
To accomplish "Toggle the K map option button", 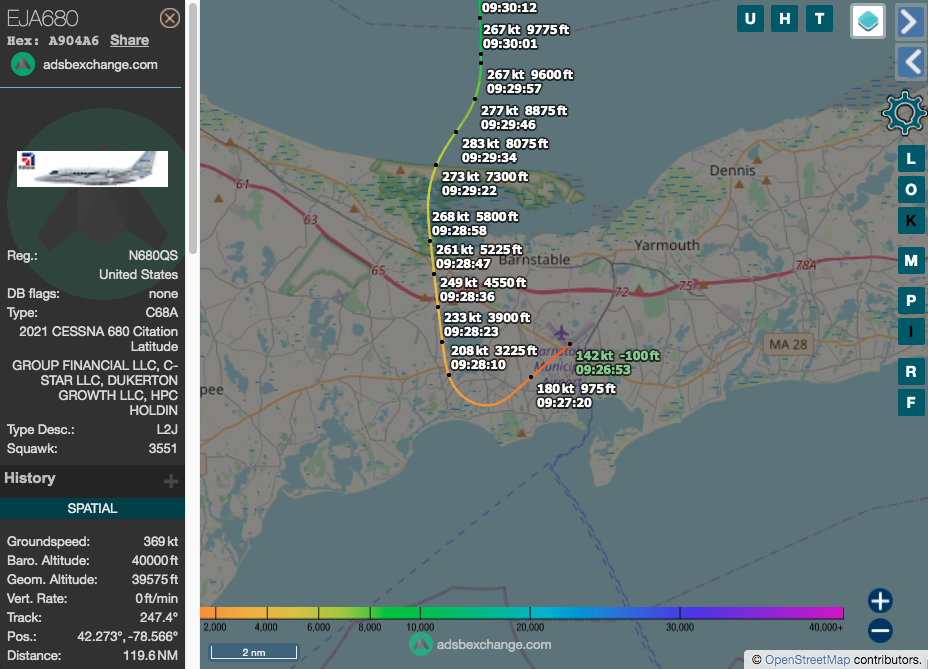I will 911,220.
